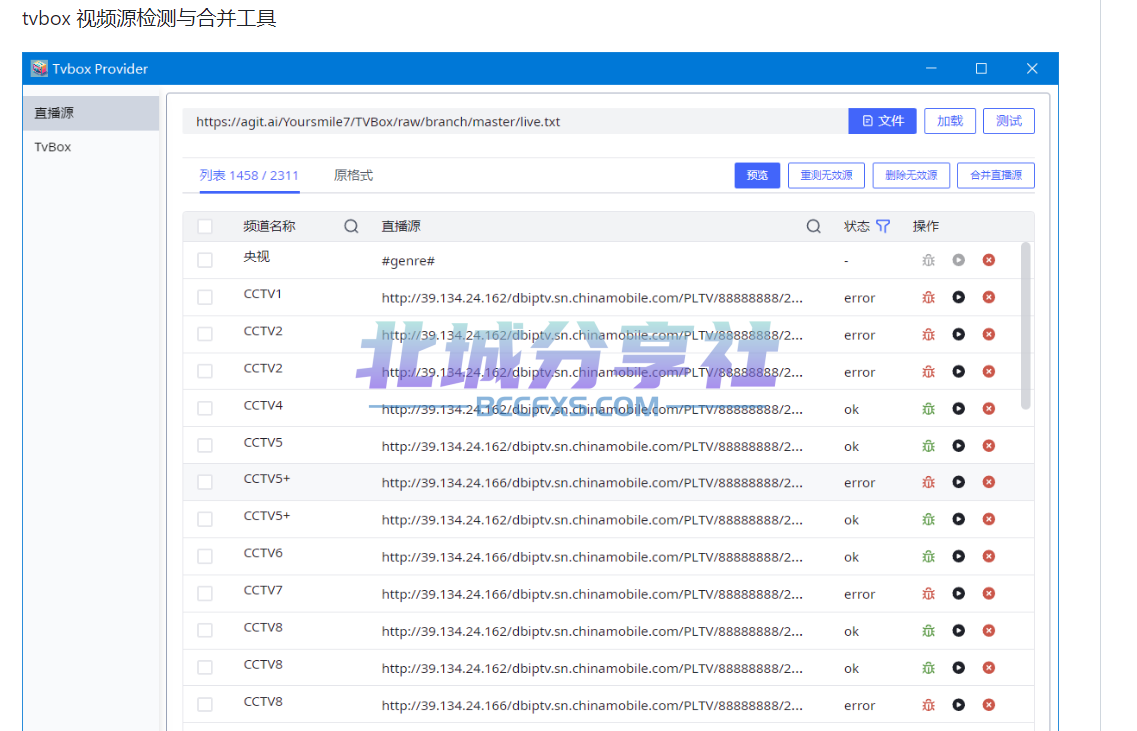Play the CCTV1 stream

coord(959,297)
